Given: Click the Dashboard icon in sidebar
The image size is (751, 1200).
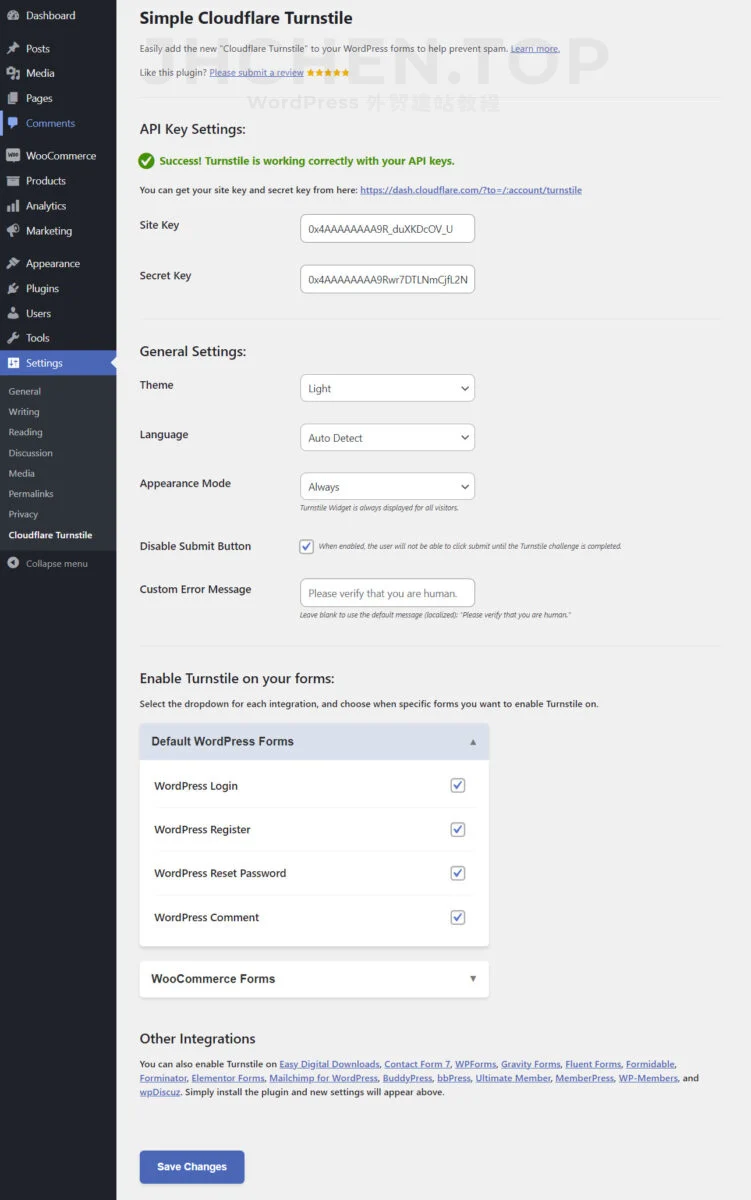Looking at the screenshot, I should tap(13, 16).
